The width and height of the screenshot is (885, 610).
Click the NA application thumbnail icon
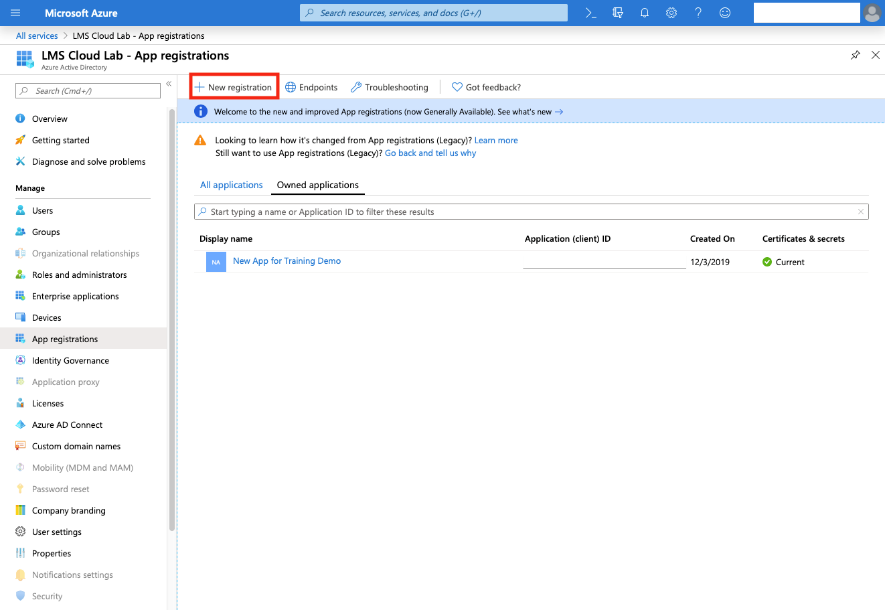coord(216,262)
